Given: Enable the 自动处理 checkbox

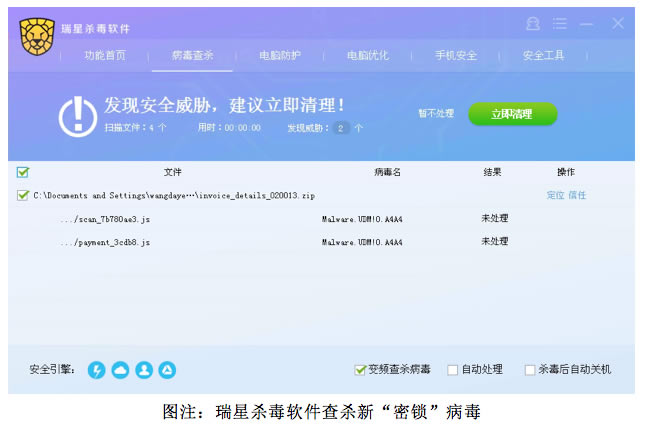Looking at the screenshot, I should tap(453, 370).
